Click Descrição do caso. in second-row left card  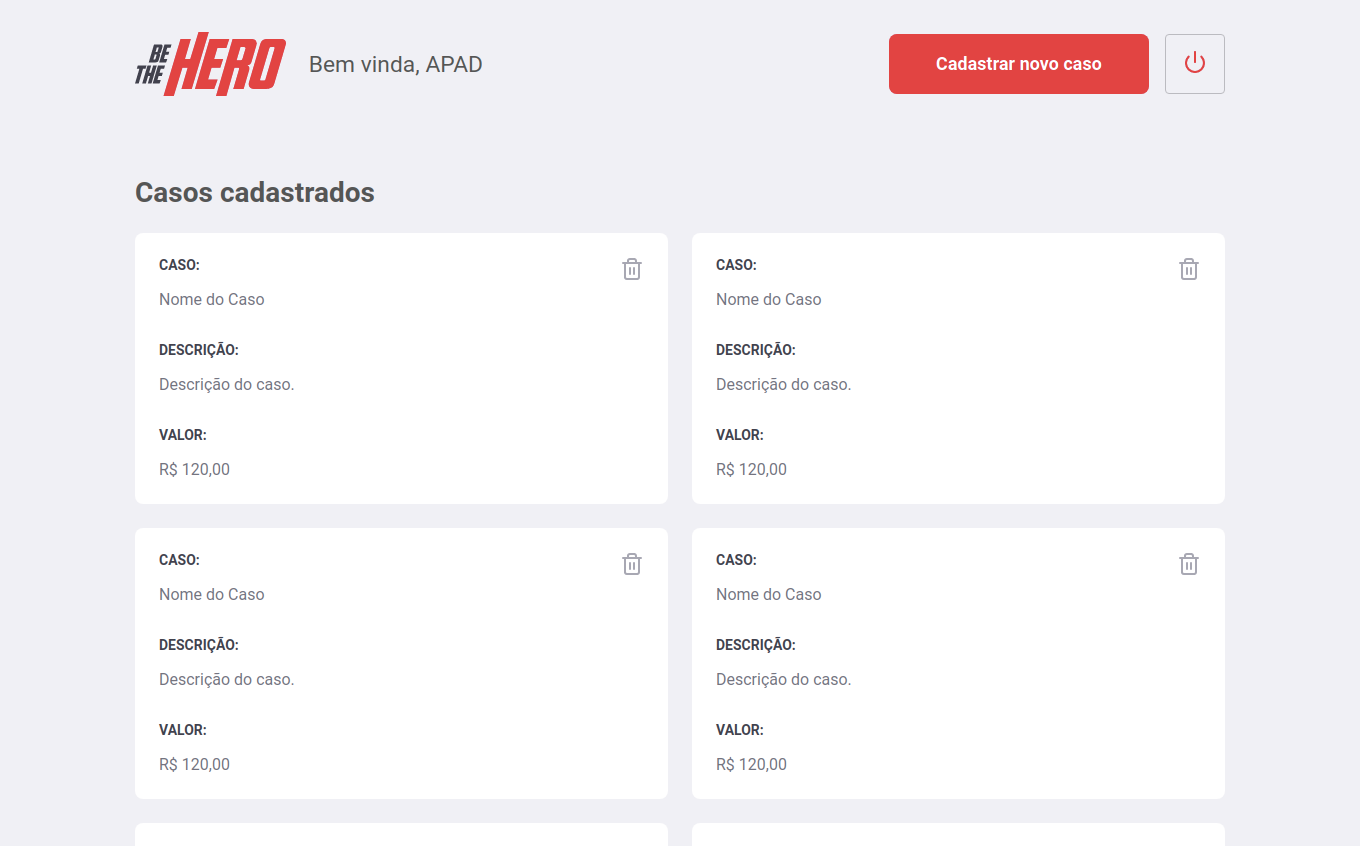pos(227,679)
